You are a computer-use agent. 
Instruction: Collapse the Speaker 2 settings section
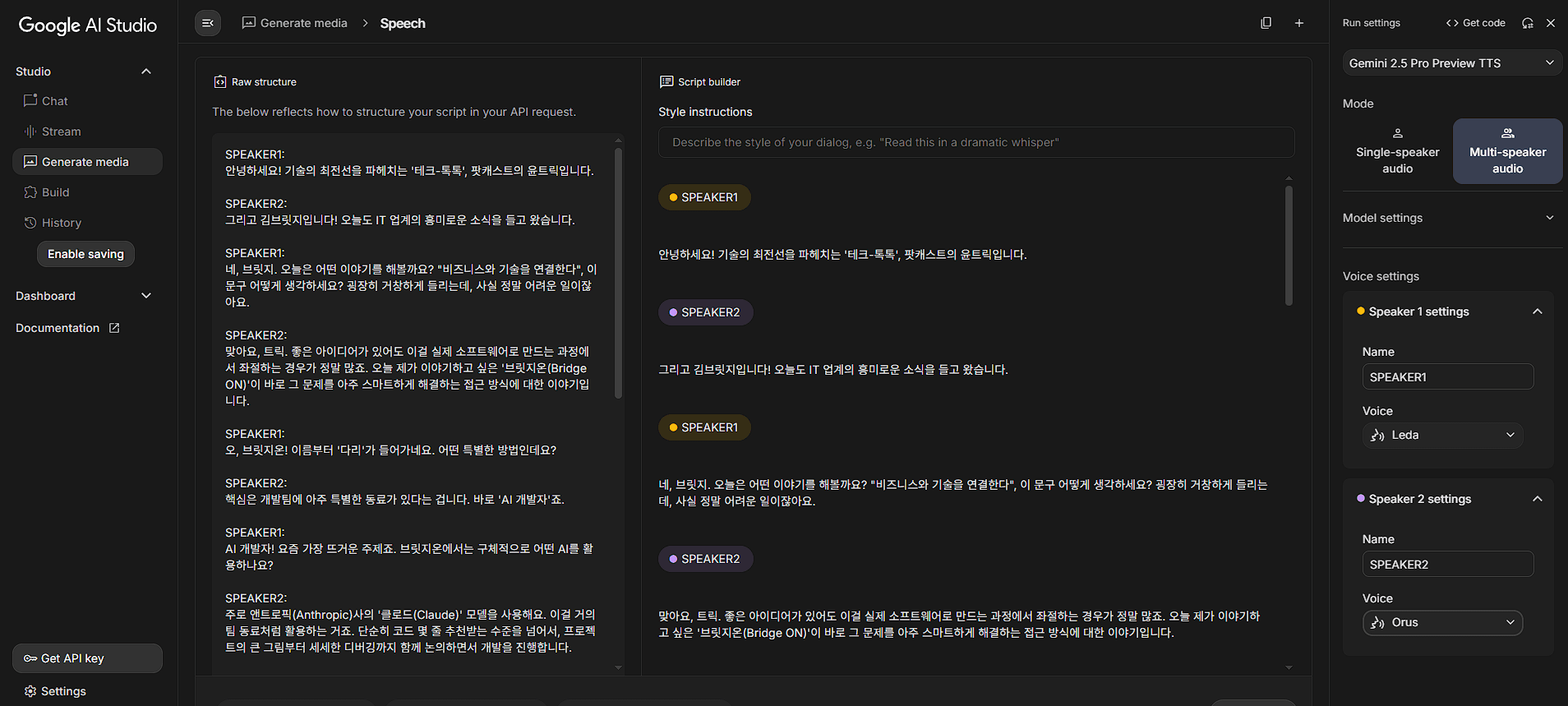pyautogui.click(x=1538, y=499)
